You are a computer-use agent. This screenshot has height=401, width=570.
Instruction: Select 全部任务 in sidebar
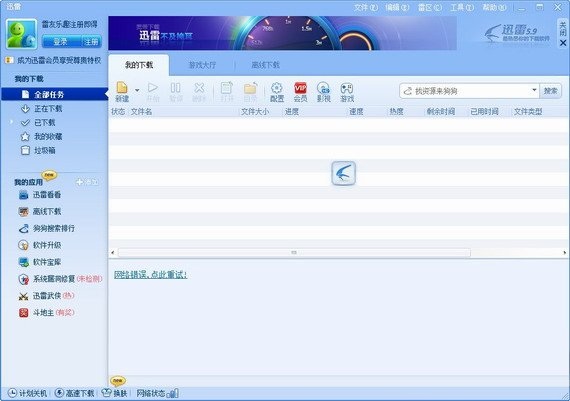coord(55,95)
